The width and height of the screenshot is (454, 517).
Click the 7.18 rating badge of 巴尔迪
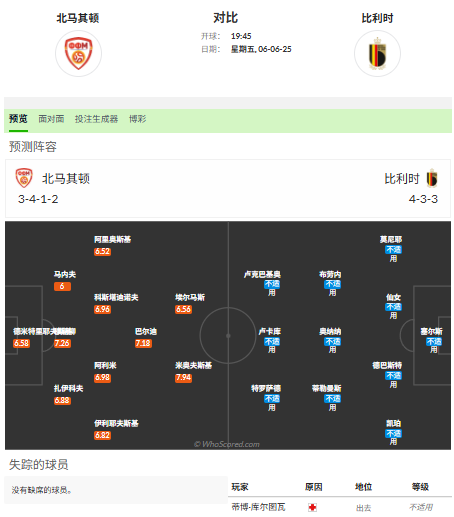tap(143, 343)
